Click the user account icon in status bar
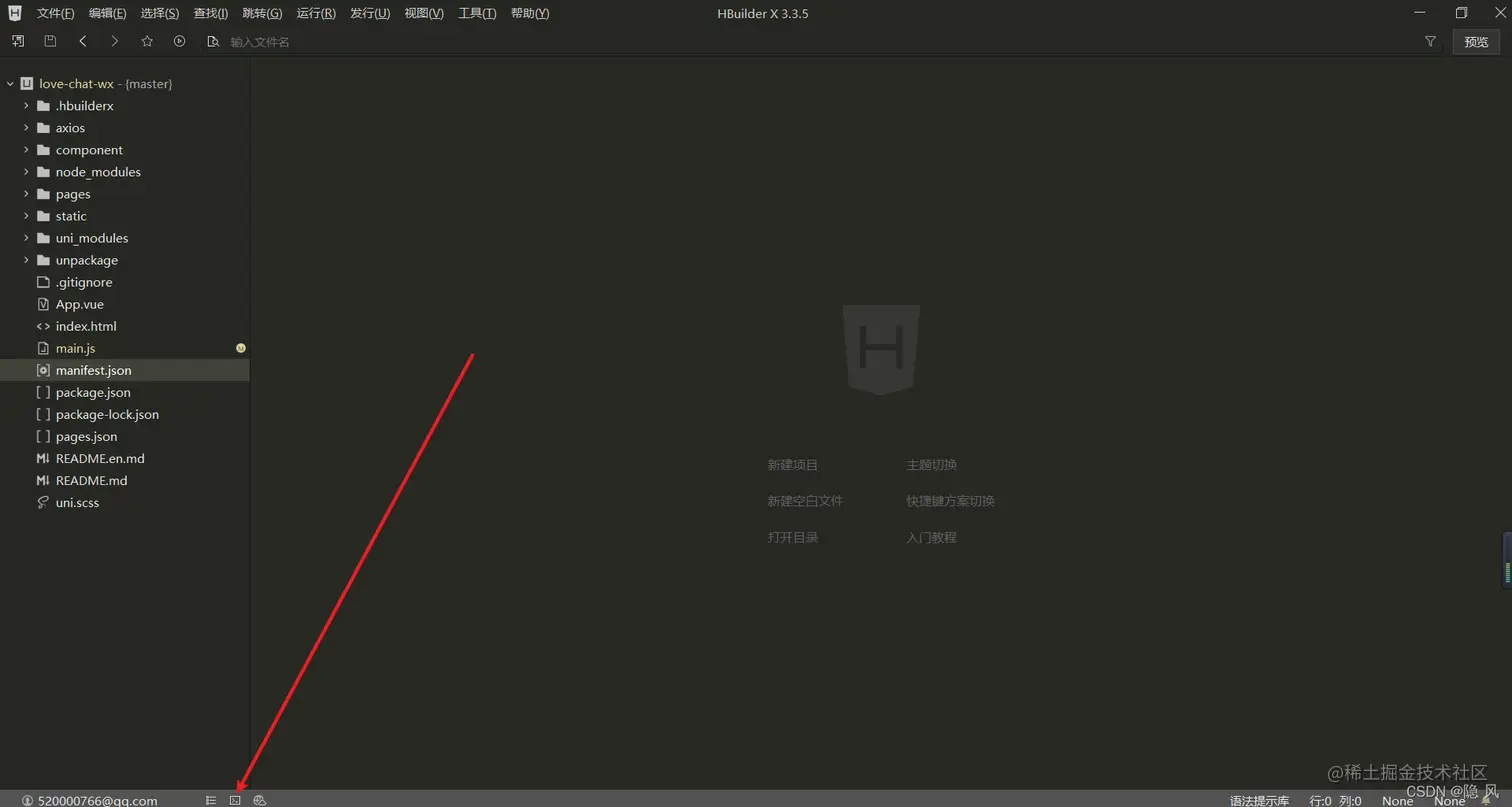 [x=27, y=800]
